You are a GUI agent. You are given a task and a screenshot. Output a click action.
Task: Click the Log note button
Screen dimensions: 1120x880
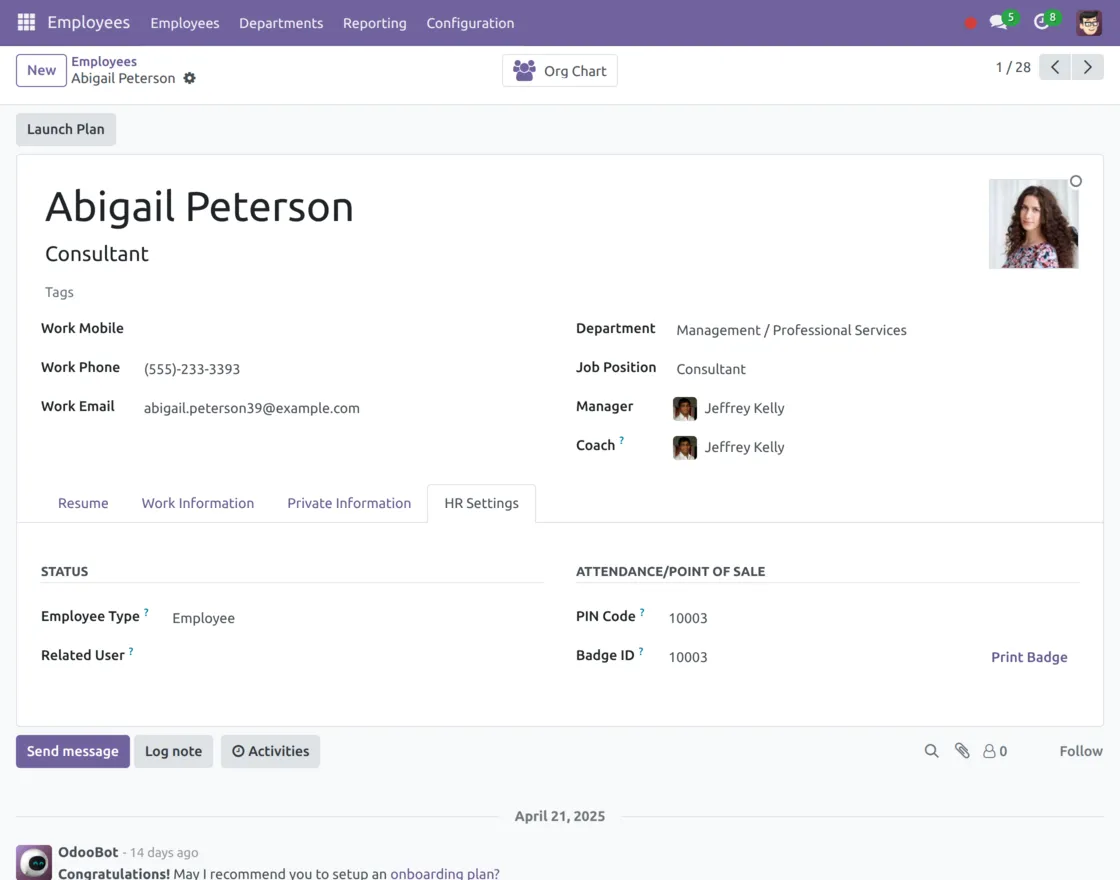[174, 751]
